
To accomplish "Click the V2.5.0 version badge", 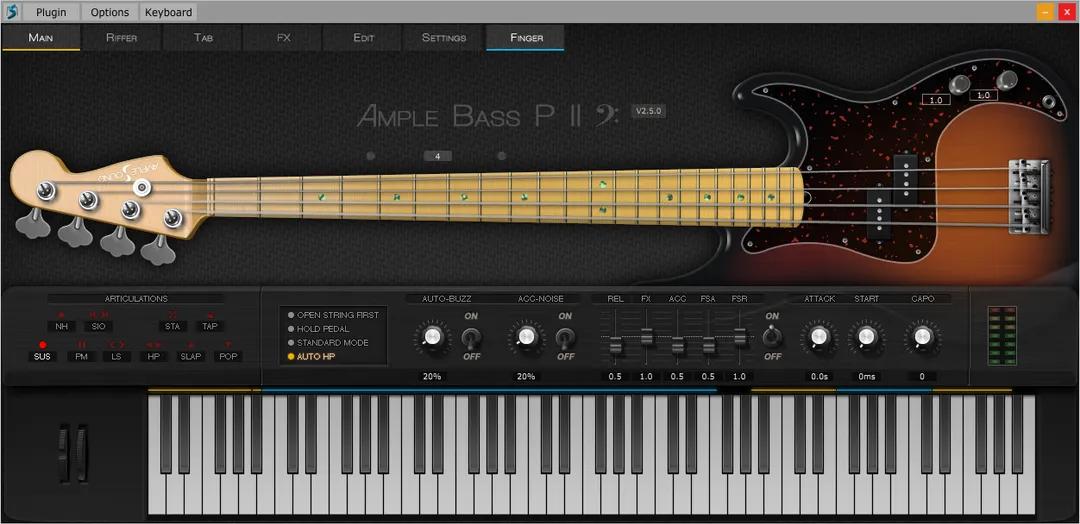I will [x=649, y=111].
